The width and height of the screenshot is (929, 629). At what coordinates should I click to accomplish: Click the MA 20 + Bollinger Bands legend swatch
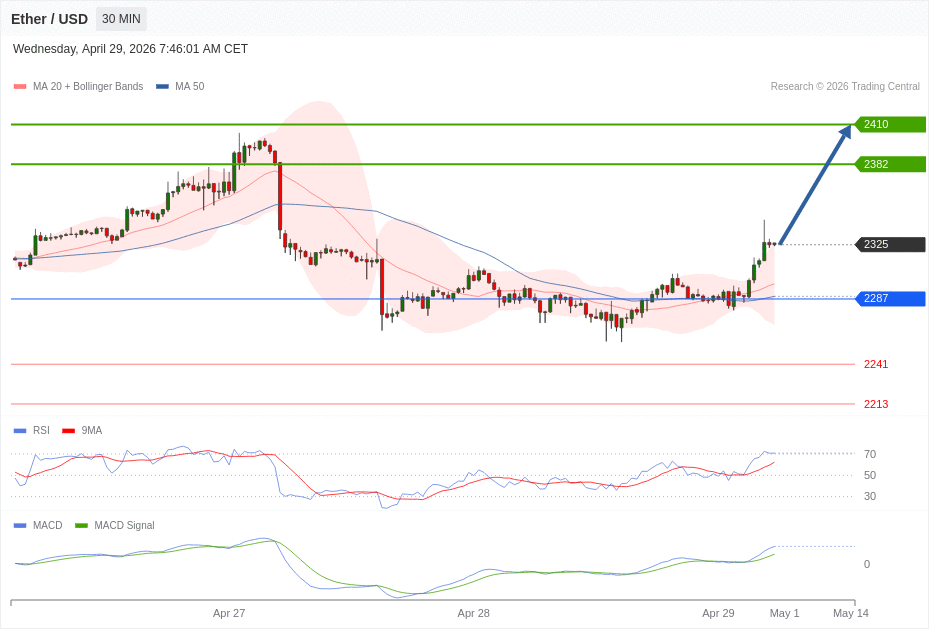tap(20, 87)
